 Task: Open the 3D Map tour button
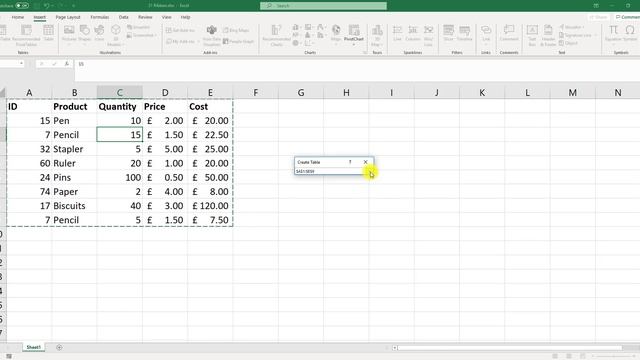tap(377, 35)
